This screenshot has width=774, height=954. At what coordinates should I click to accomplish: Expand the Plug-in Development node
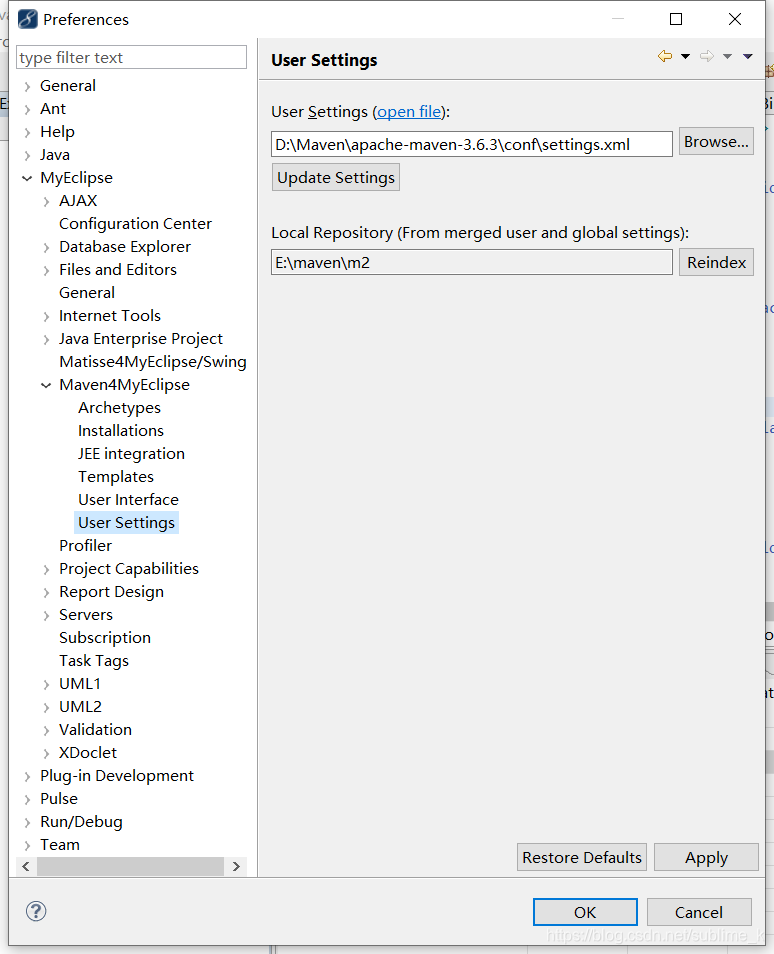(27, 777)
